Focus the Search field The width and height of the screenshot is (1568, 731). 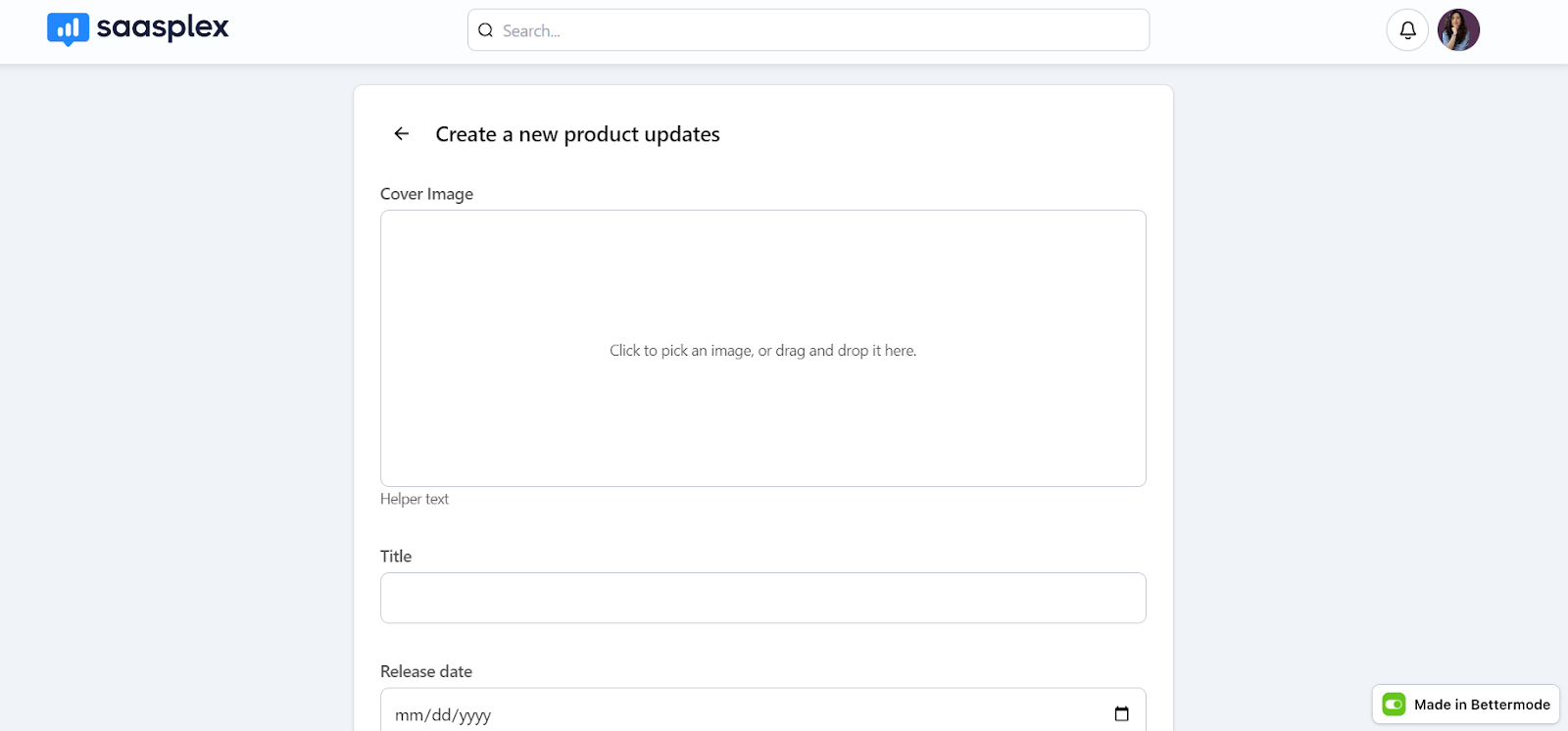pos(808,30)
